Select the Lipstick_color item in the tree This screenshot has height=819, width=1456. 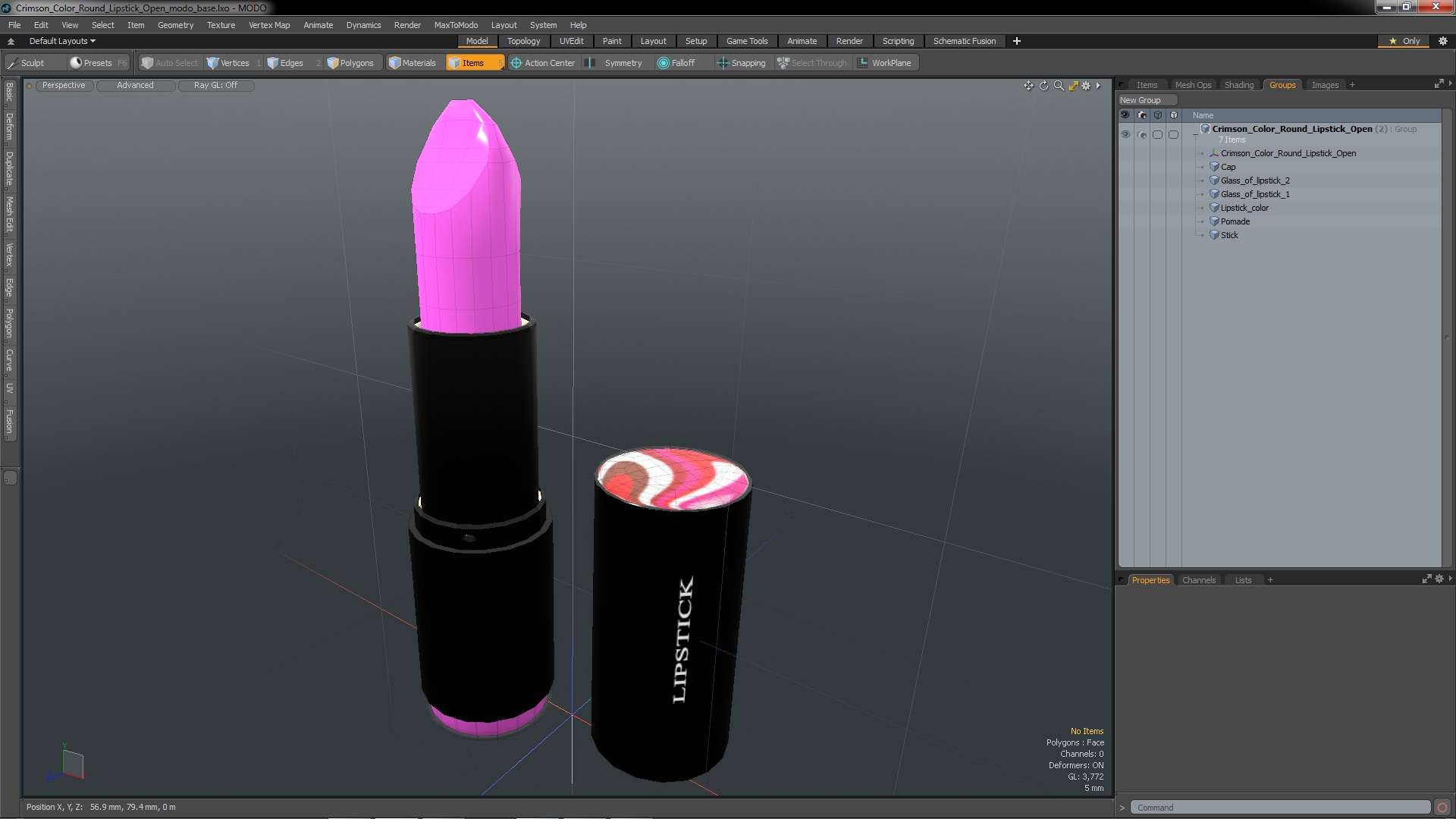coord(1244,208)
